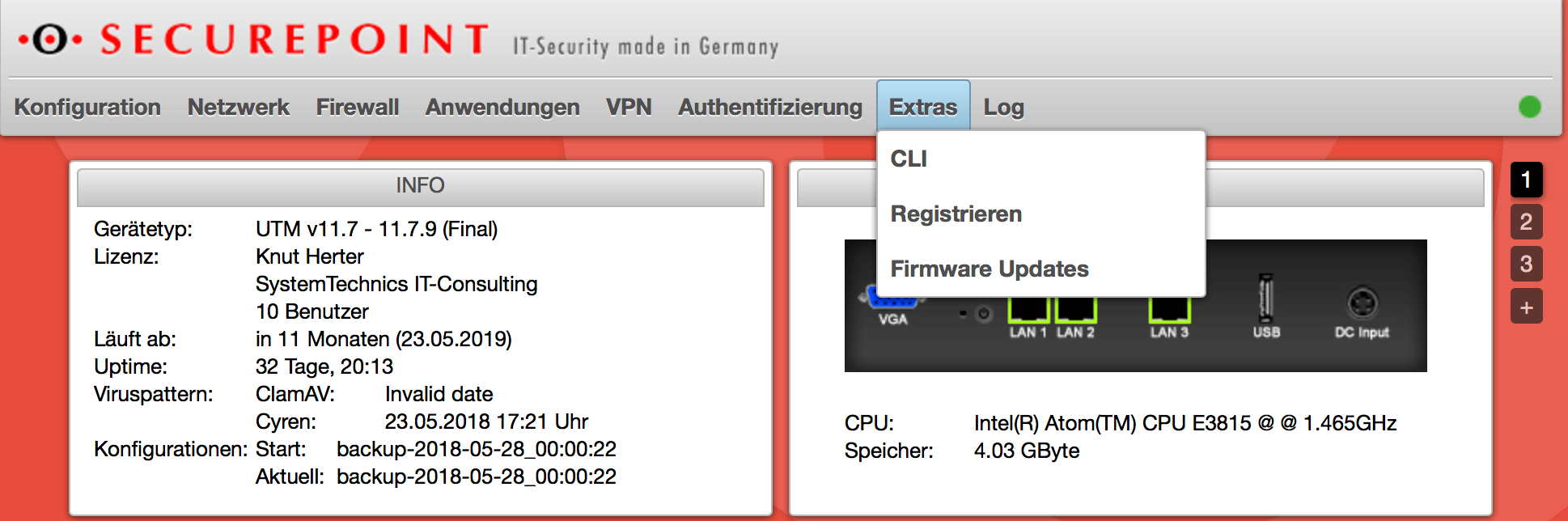Click the plus tile to add dashboard page
The height and width of the screenshot is (521, 1568).
(x=1526, y=307)
